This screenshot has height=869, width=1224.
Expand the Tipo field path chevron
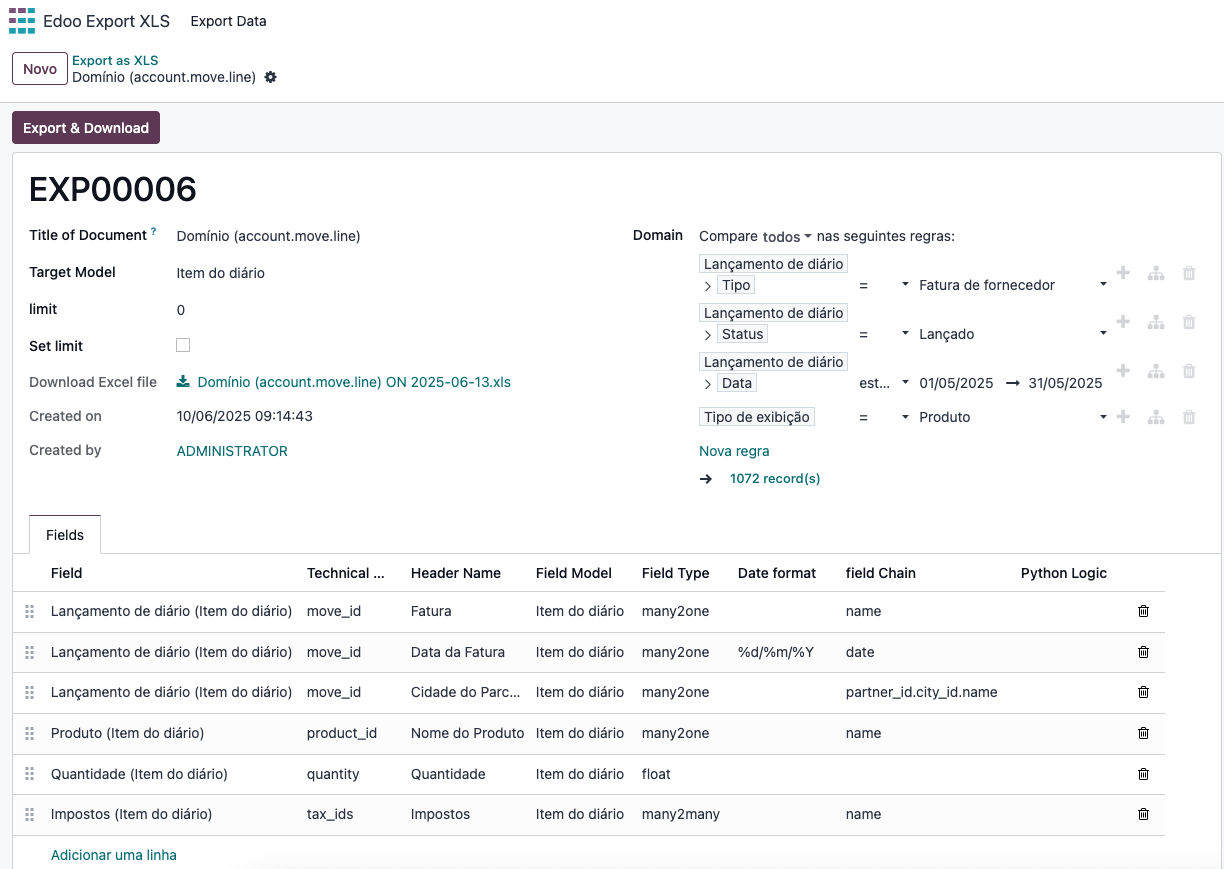[708, 286]
